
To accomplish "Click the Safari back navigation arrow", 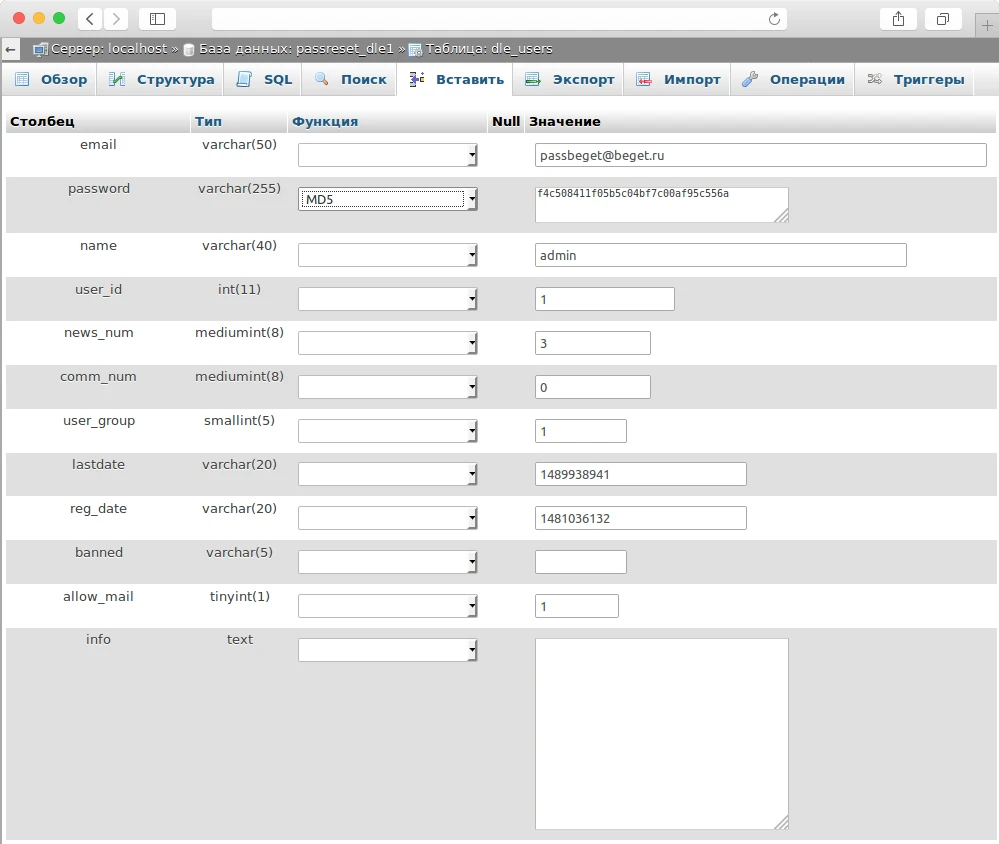I will [x=90, y=19].
